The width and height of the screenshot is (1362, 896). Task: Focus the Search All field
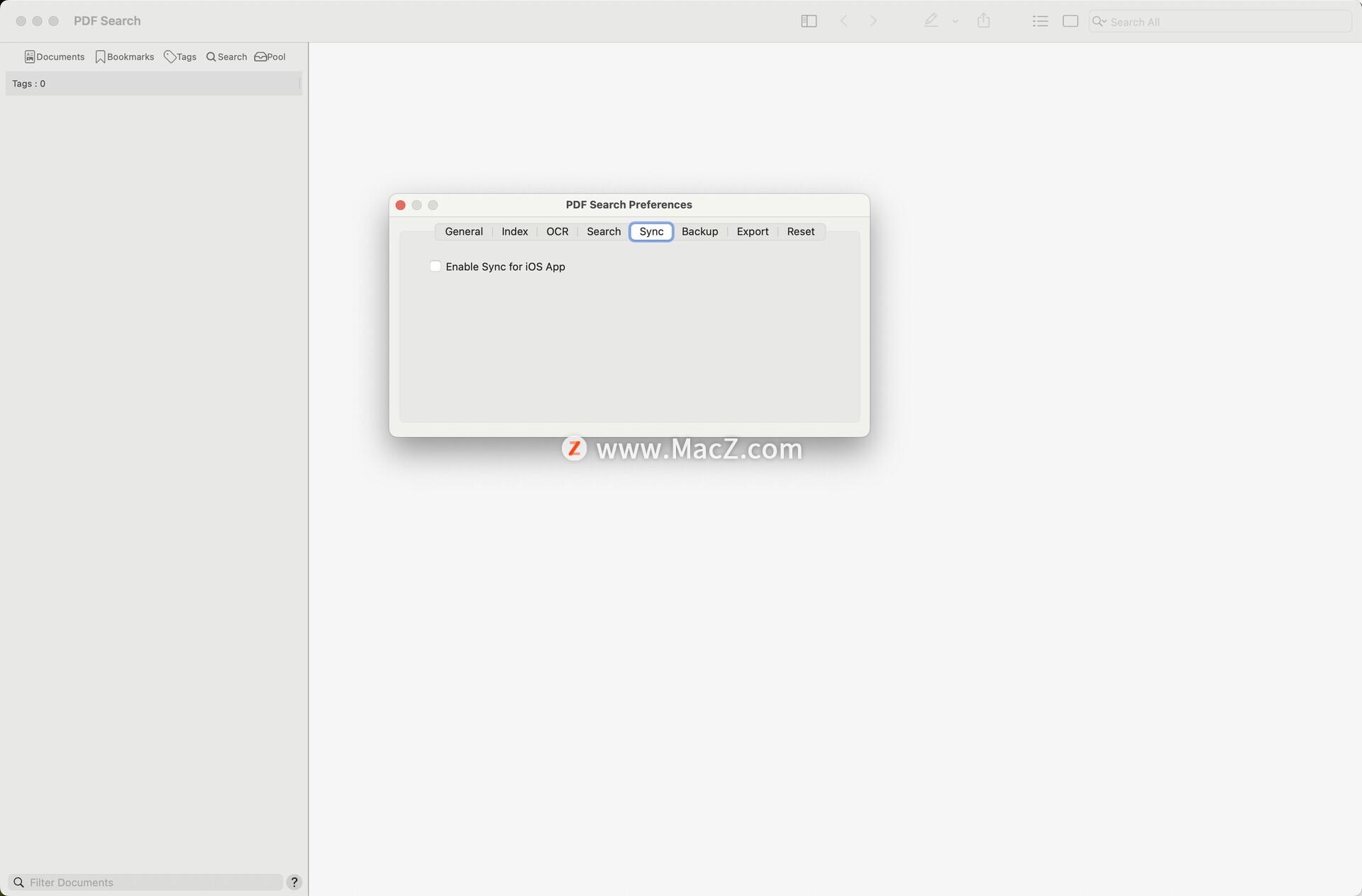[x=1220, y=21]
